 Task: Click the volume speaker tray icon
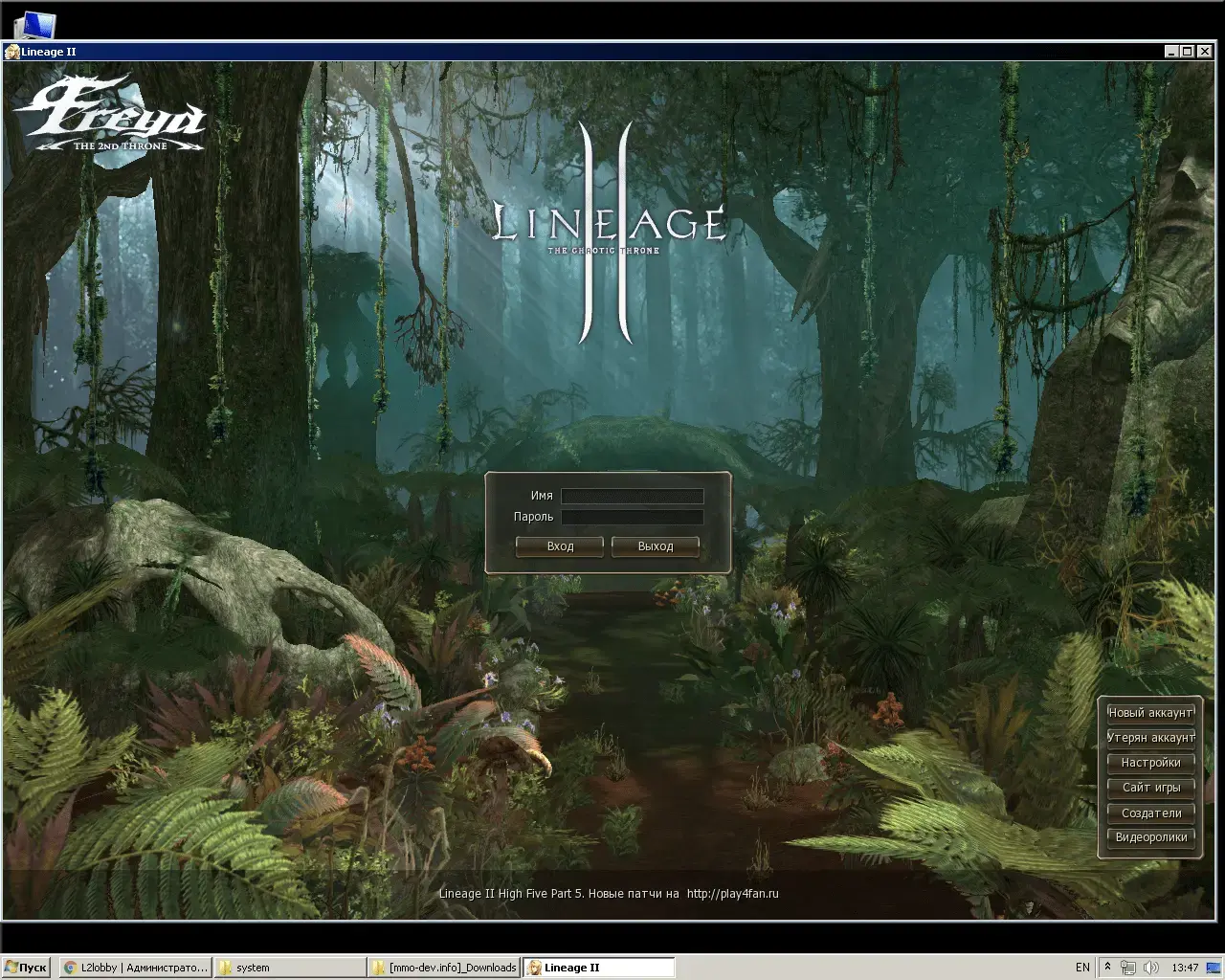tap(1151, 968)
